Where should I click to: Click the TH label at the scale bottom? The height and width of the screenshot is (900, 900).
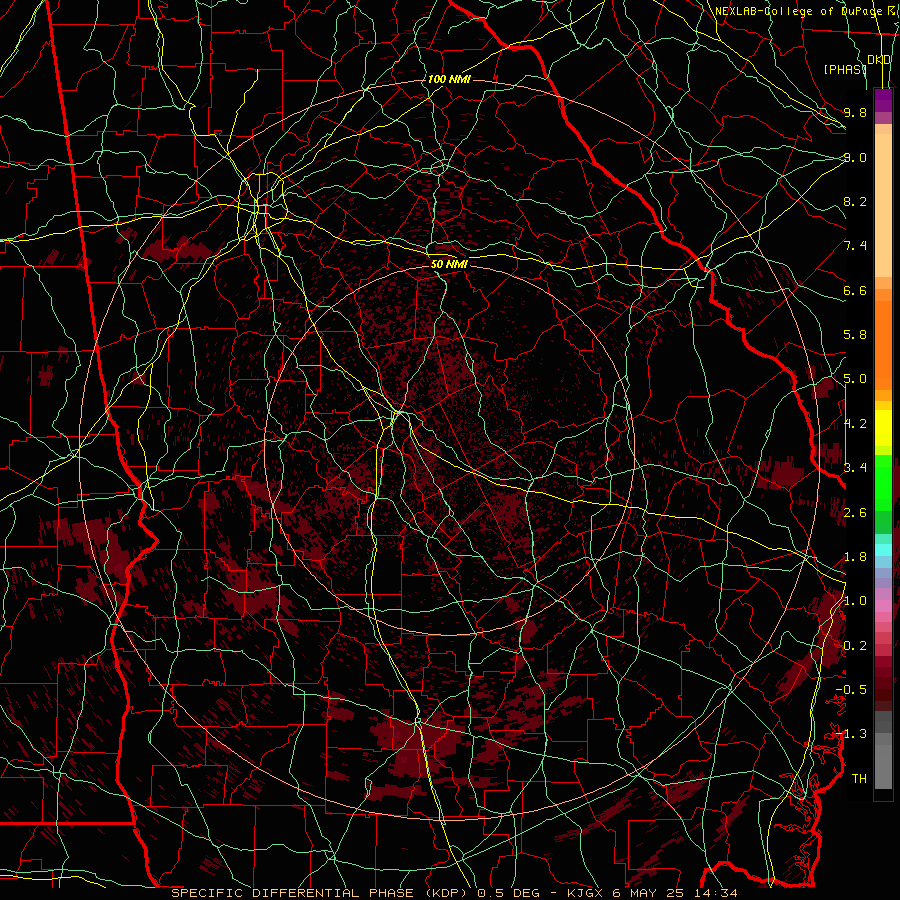(859, 779)
